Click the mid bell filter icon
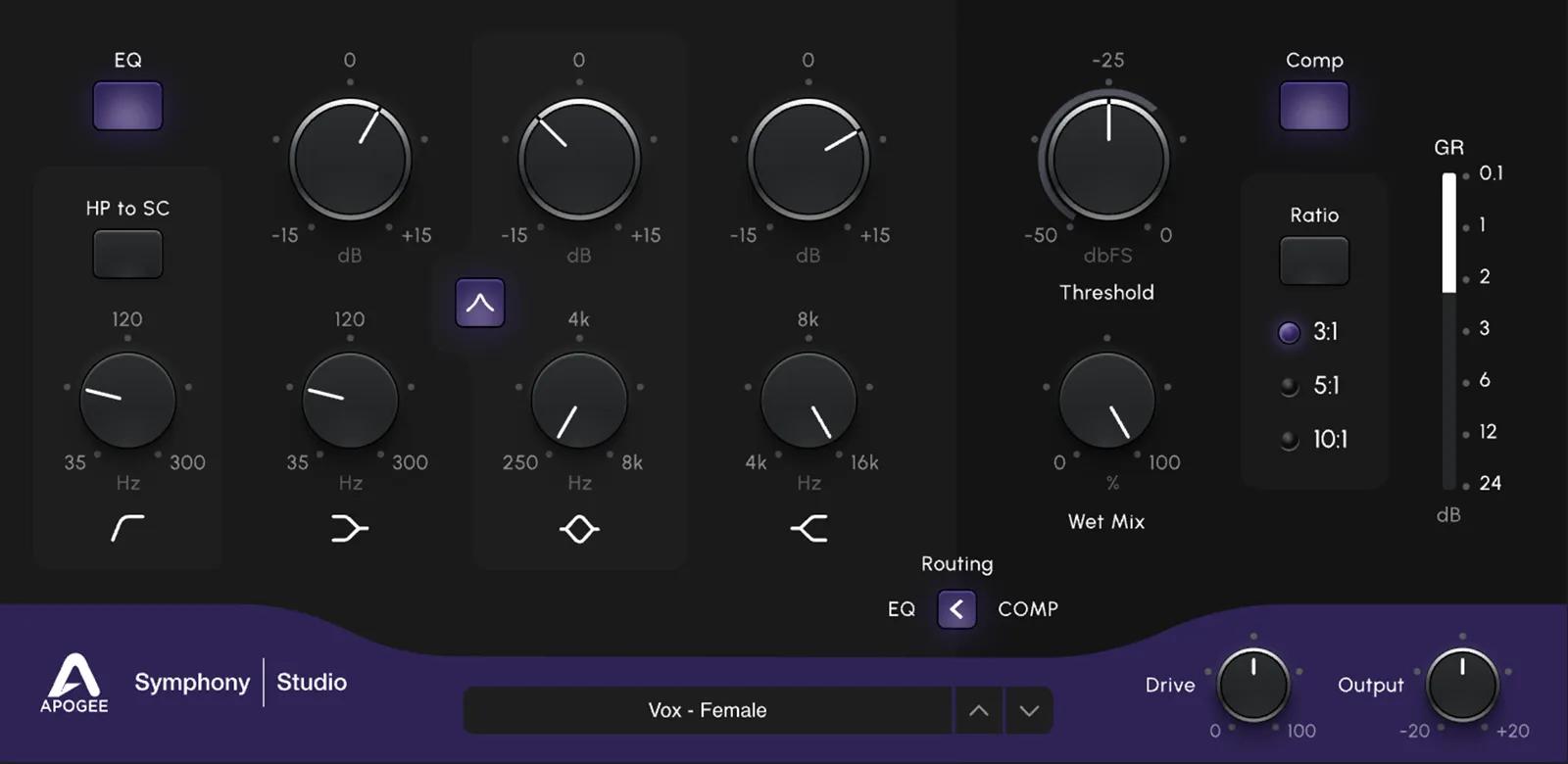Screen dimensions: 1568x764 pos(579,529)
